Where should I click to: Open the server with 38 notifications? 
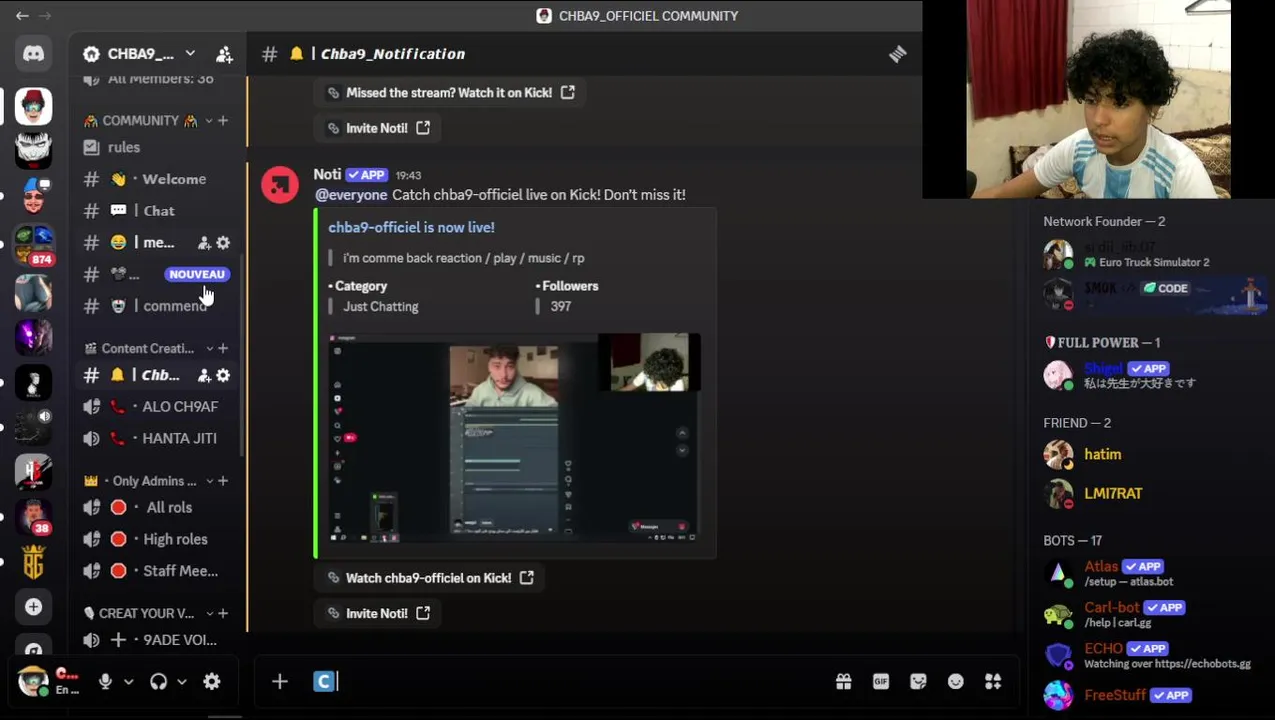pyautogui.click(x=34, y=517)
